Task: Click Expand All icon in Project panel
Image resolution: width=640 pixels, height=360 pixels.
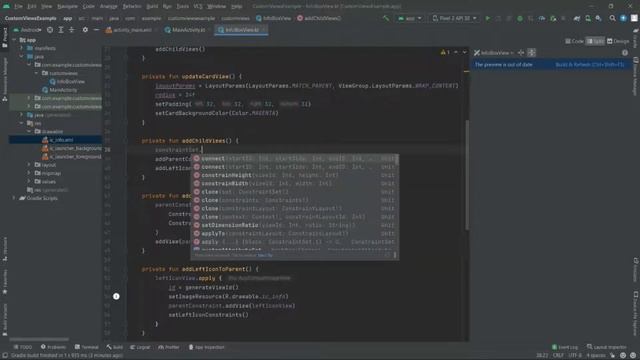Action: click(61, 30)
